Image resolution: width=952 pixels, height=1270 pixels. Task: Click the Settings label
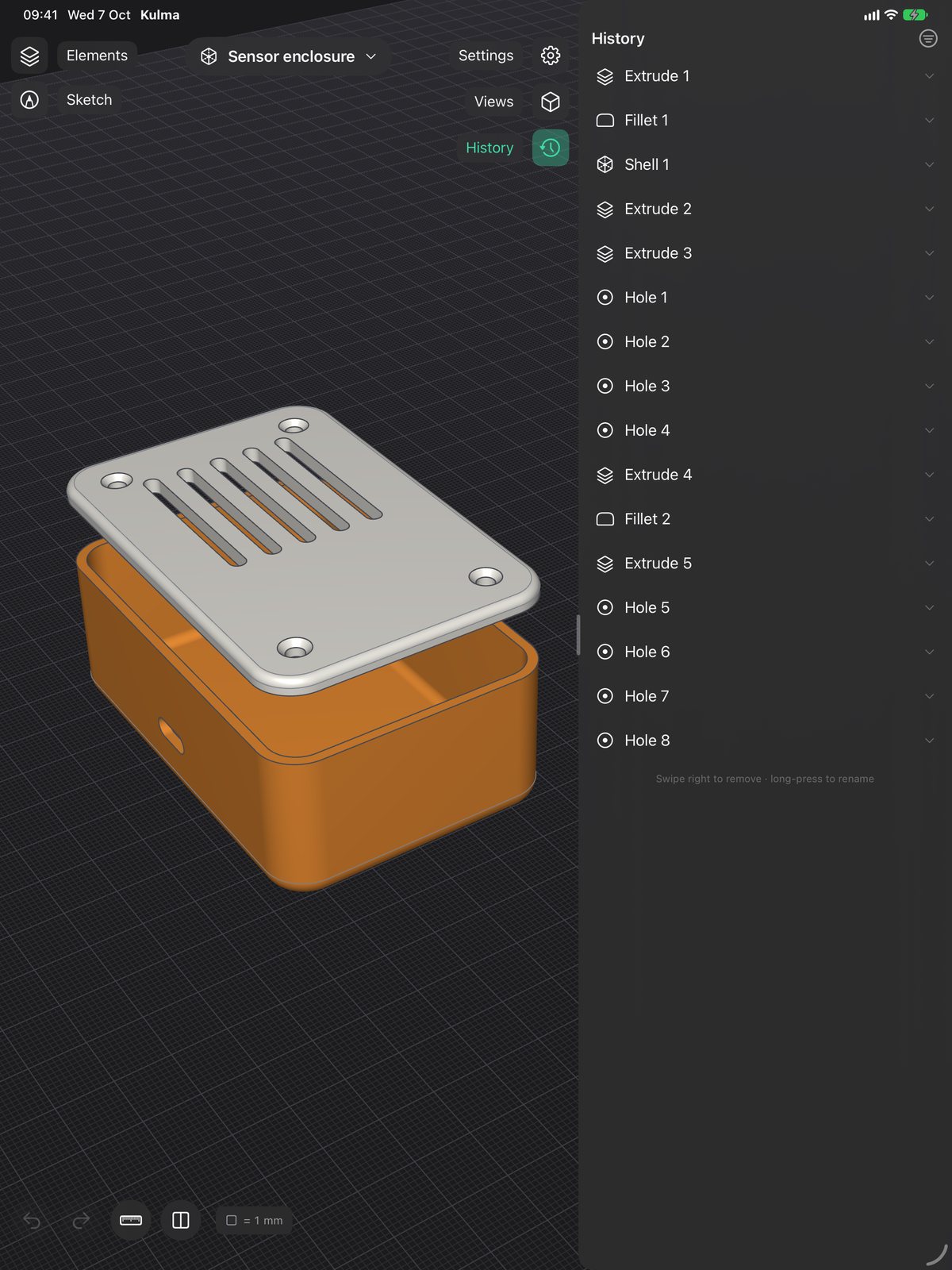486,56
